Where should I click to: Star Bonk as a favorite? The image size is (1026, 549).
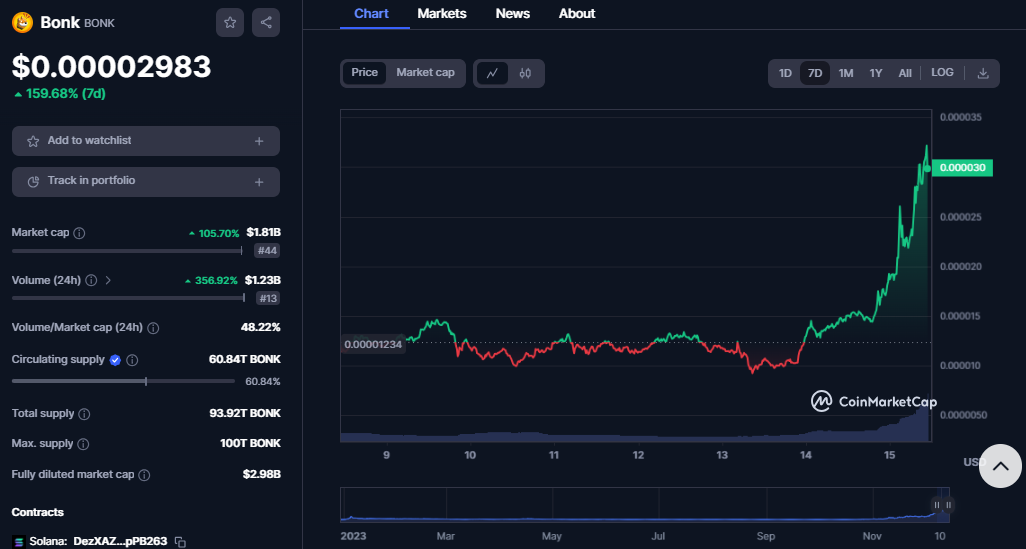tap(230, 22)
